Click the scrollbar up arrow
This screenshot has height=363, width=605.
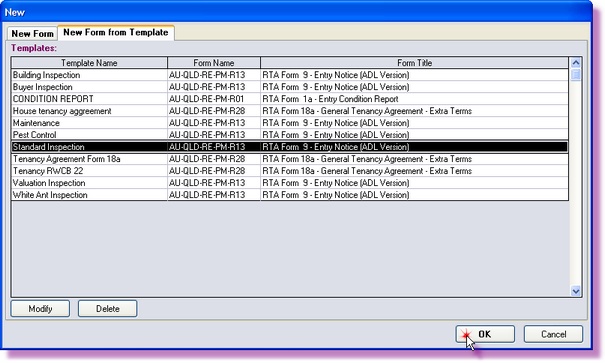click(x=576, y=63)
